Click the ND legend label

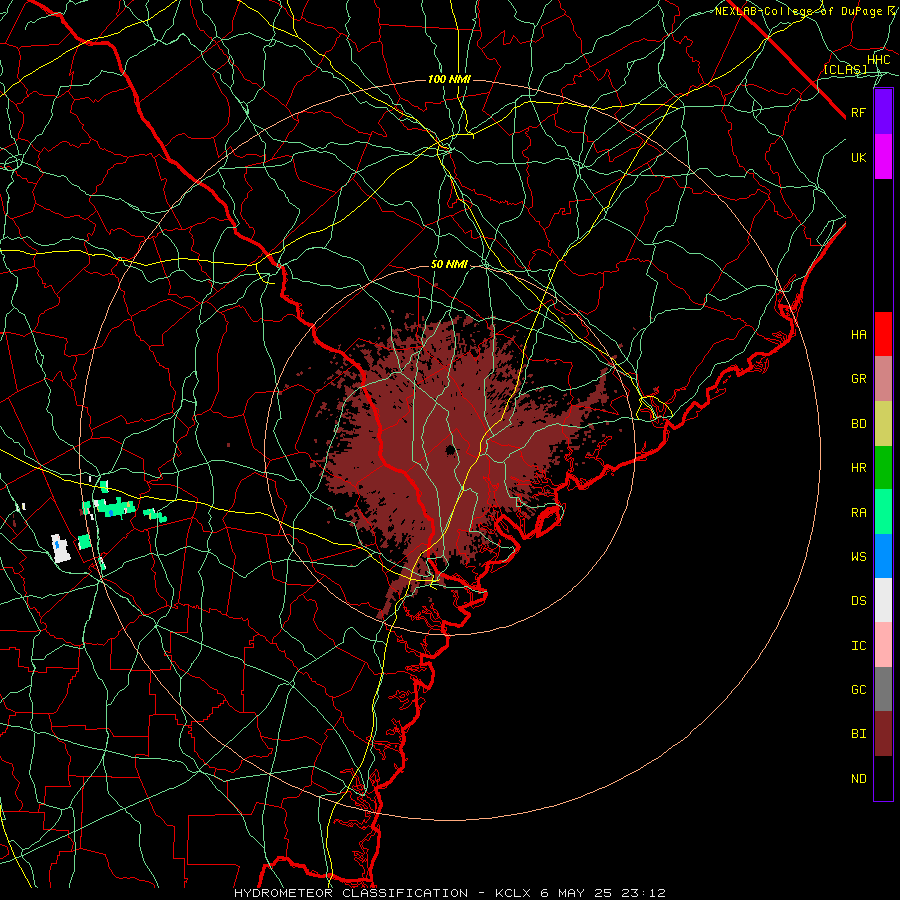(858, 779)
